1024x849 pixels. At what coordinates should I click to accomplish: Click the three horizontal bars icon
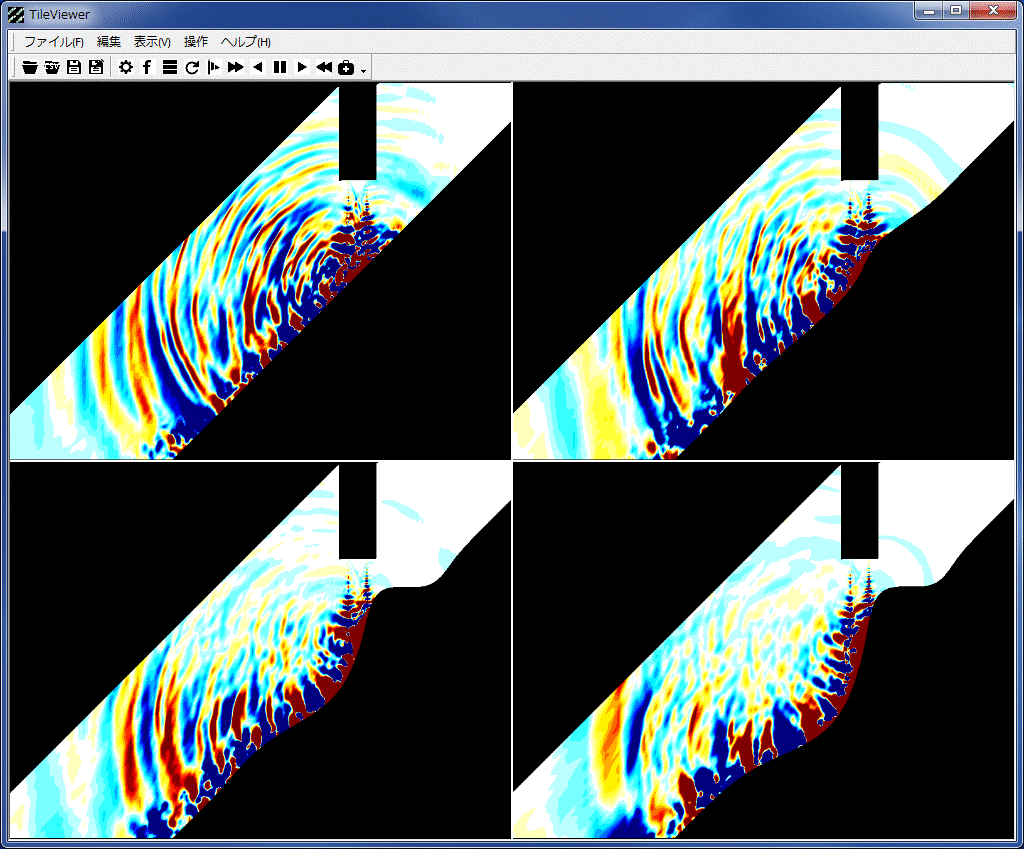169,67
